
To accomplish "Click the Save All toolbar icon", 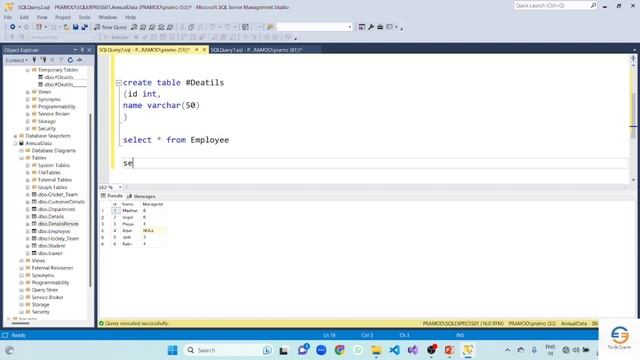I will click(x=84, y=27).
